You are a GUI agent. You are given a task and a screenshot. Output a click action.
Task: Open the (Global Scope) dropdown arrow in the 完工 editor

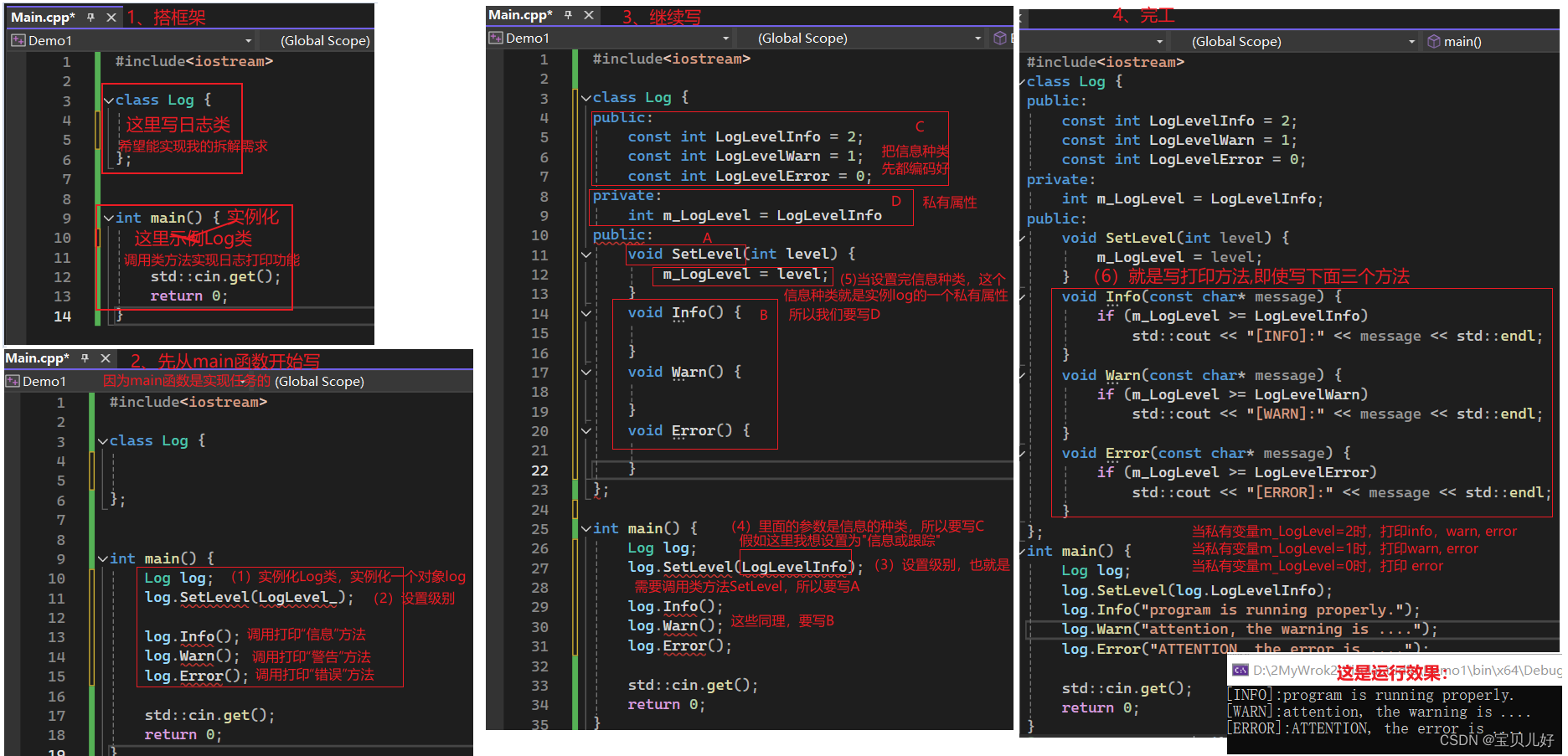pos(1411,42)
